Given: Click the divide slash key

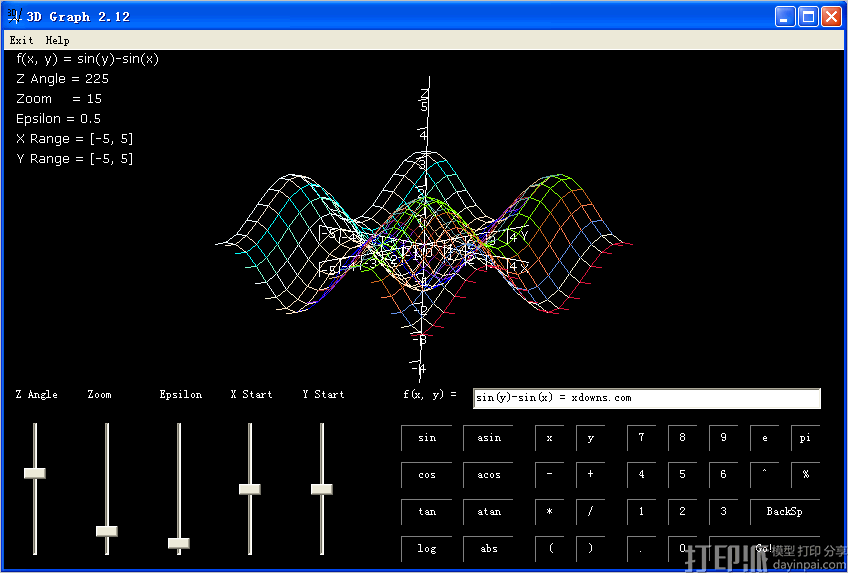Looking at the screenshot, I should pyautogui.click(x=591, y=511).
